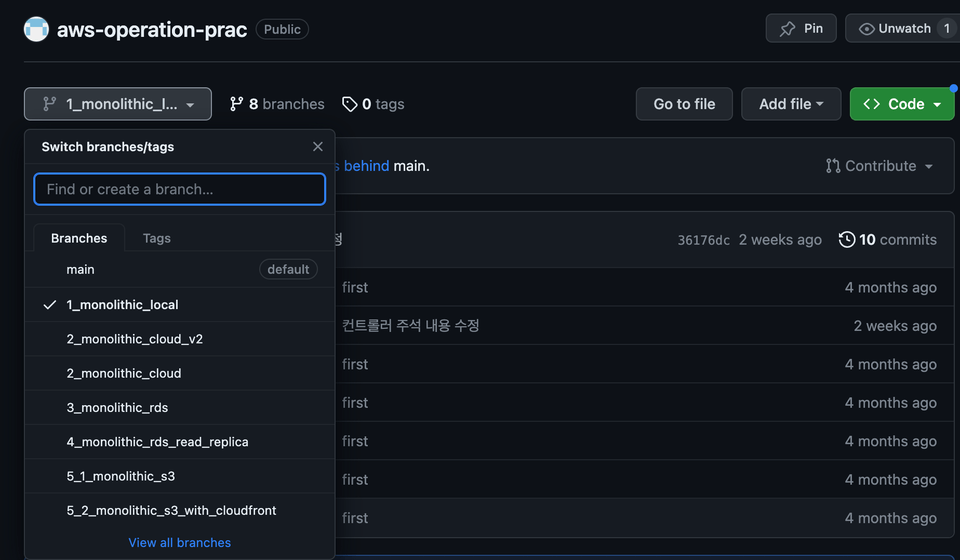Click the Switch branches/tags heading text
Screen dimensions: 960x560
[x=108, y=147]
